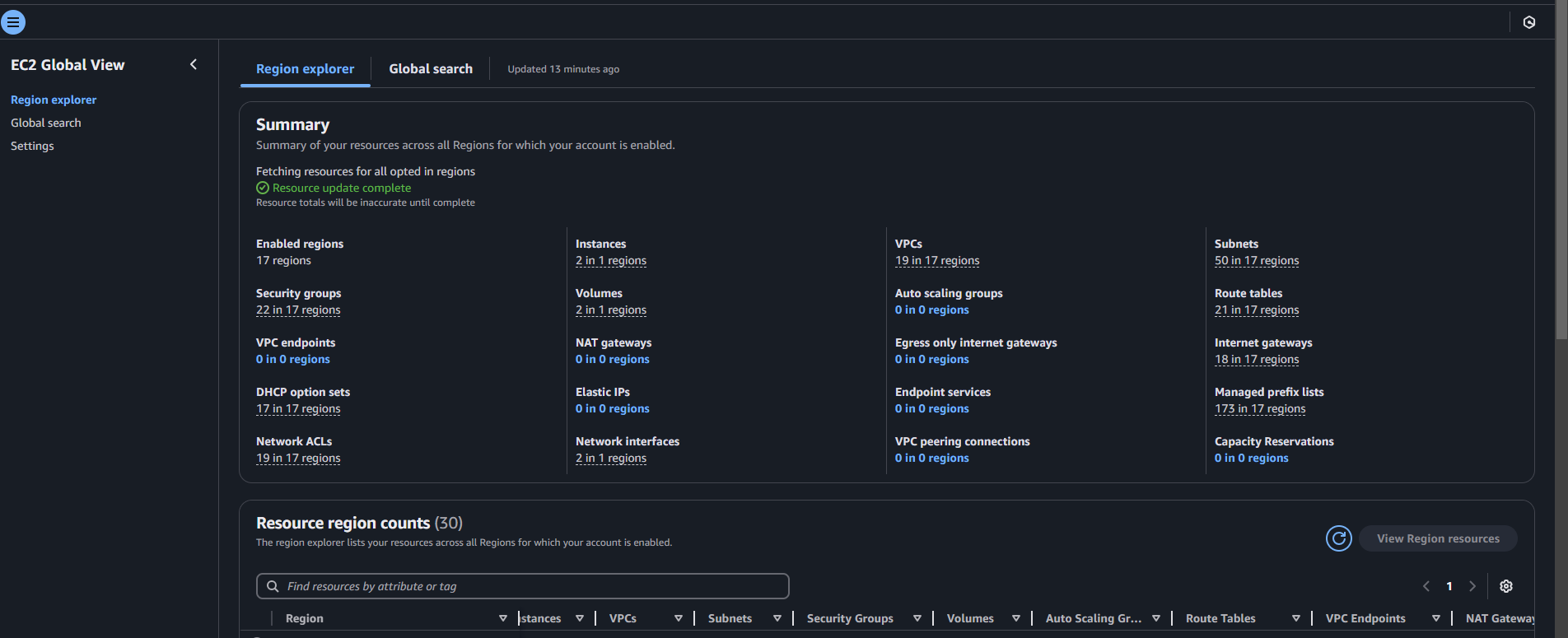Click the View Region resources button
The image size is (1568, 638).
1438,538
